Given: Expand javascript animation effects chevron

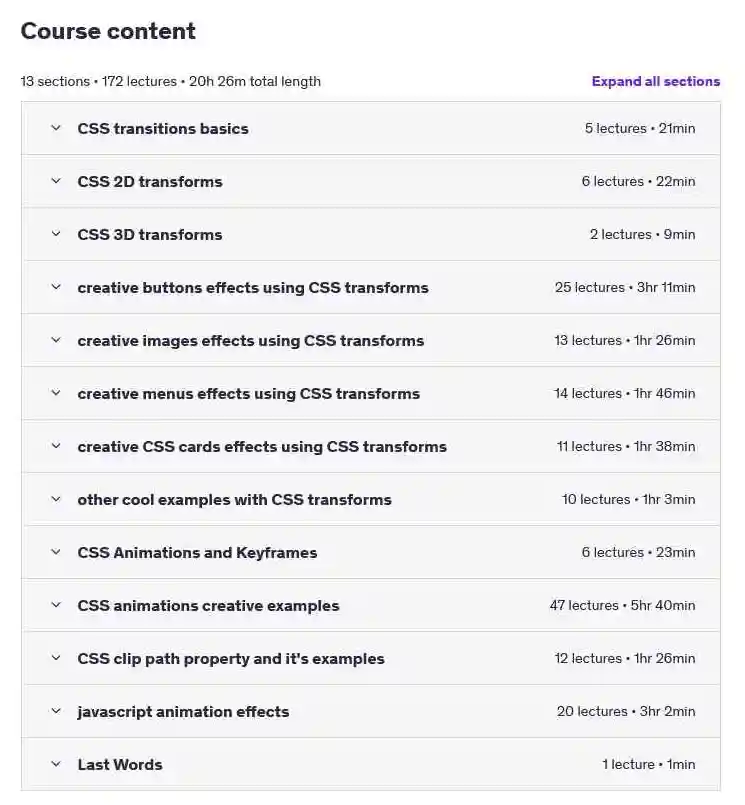Looking at the screenshot, I should (x=56, y=712).
